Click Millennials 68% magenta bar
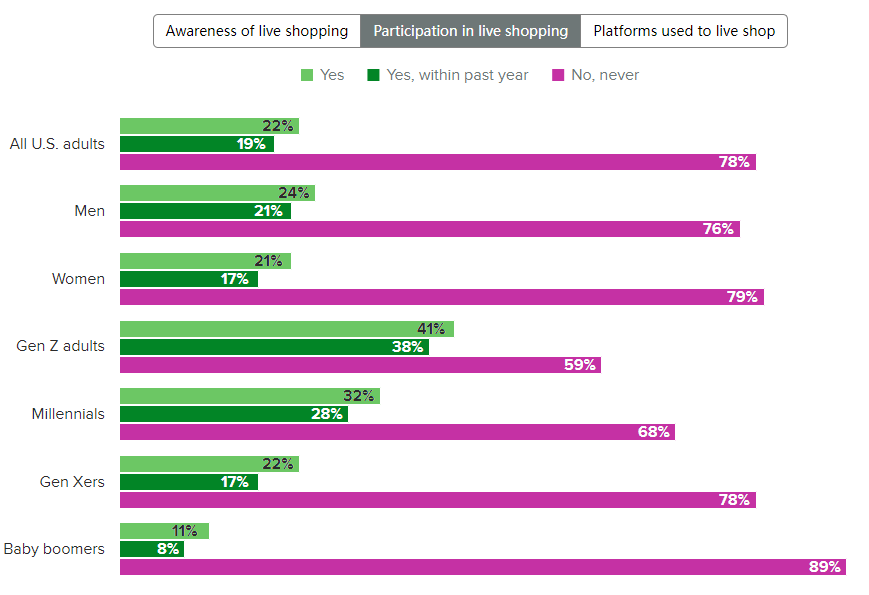869x595 pixels. point(397,432)
